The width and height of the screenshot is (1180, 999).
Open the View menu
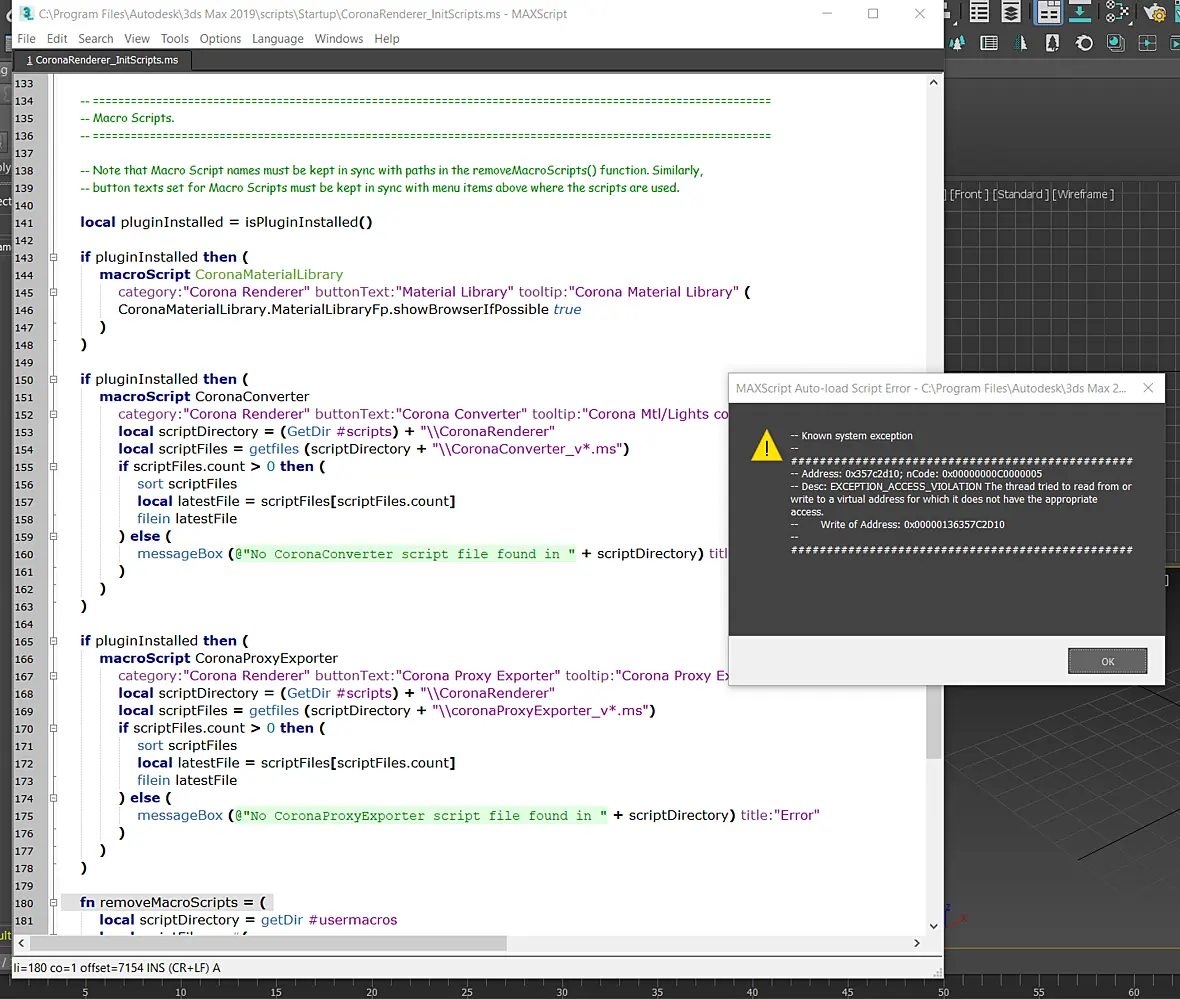(x=137, y=38)
